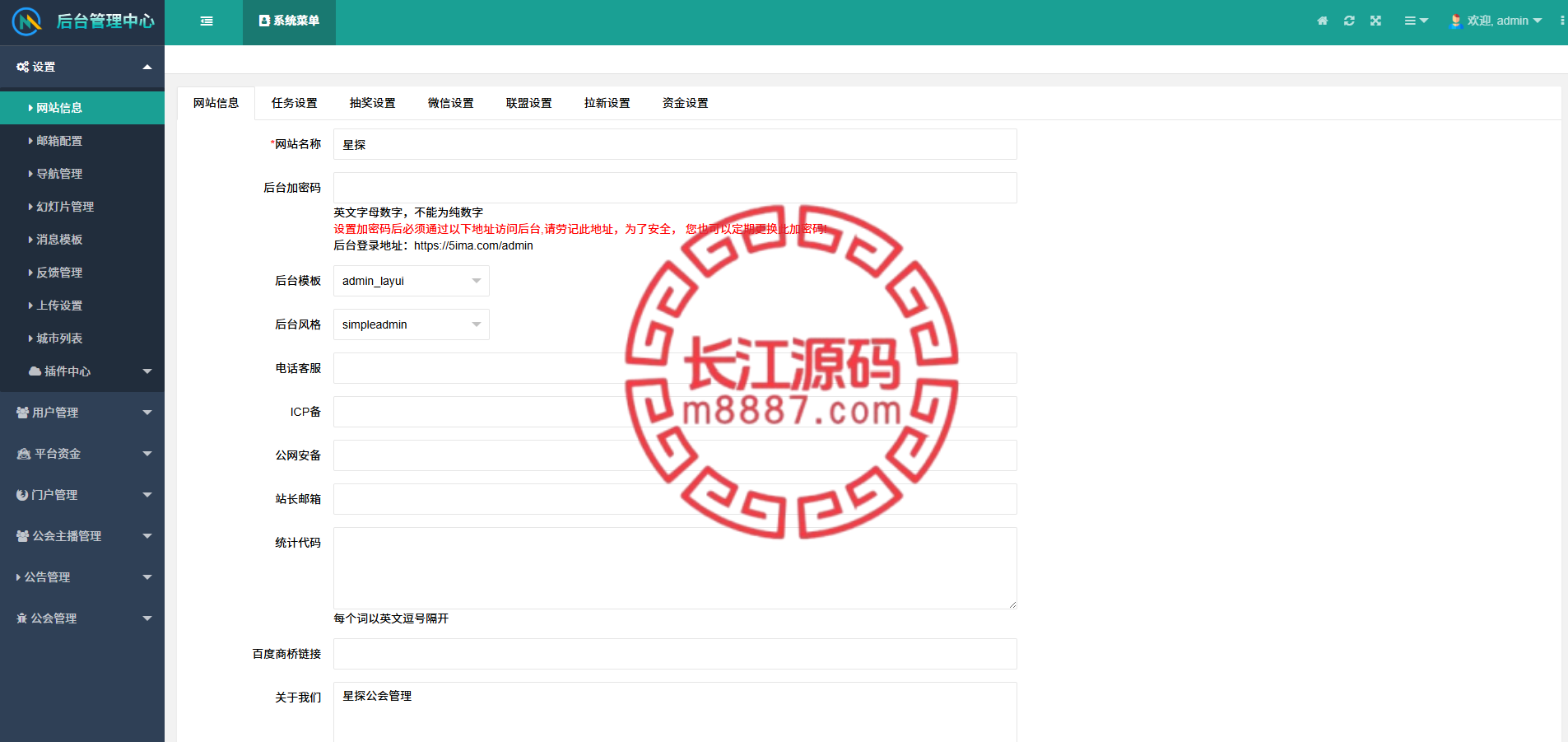This screenshot has width=1568, height=742.
Task: Switch to the 联盟设置 tab
Action: point(529,103)
